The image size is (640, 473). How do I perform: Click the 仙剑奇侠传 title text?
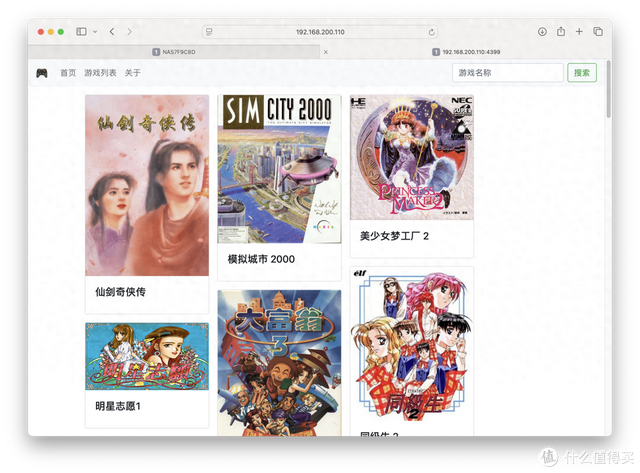120,292
